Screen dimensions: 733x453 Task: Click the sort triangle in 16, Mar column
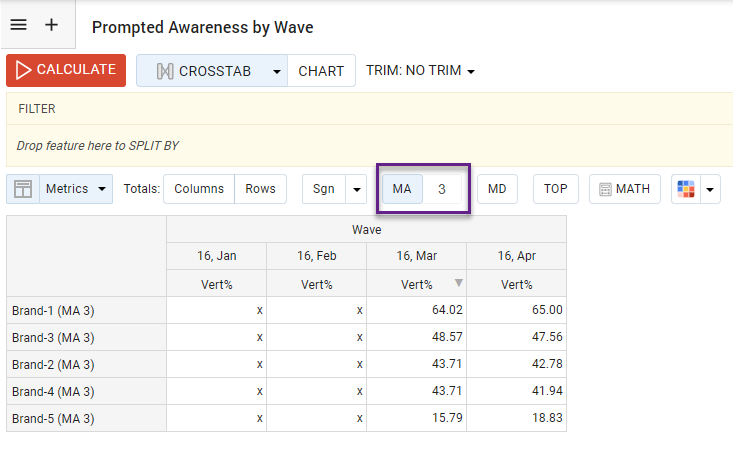[x=459, y=282]
